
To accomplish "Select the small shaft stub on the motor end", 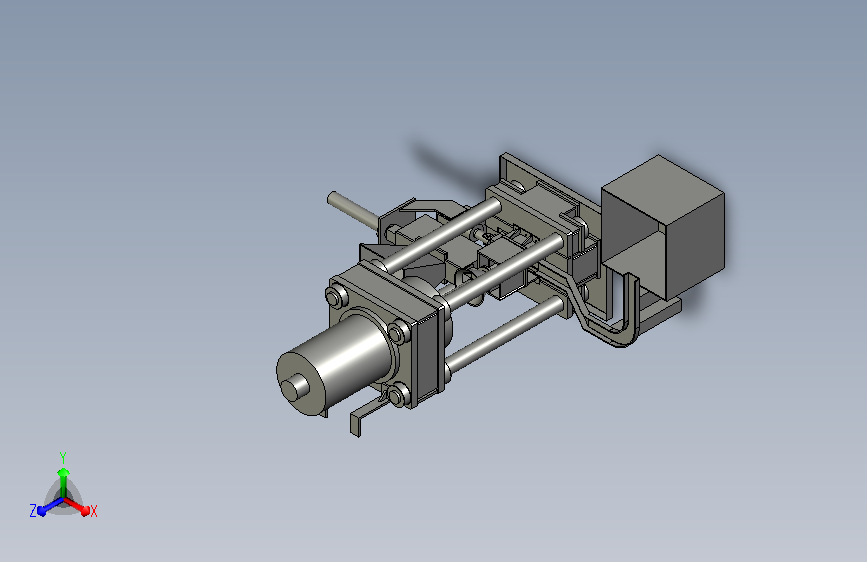I will pyautogui.click(x=295, y=386).
